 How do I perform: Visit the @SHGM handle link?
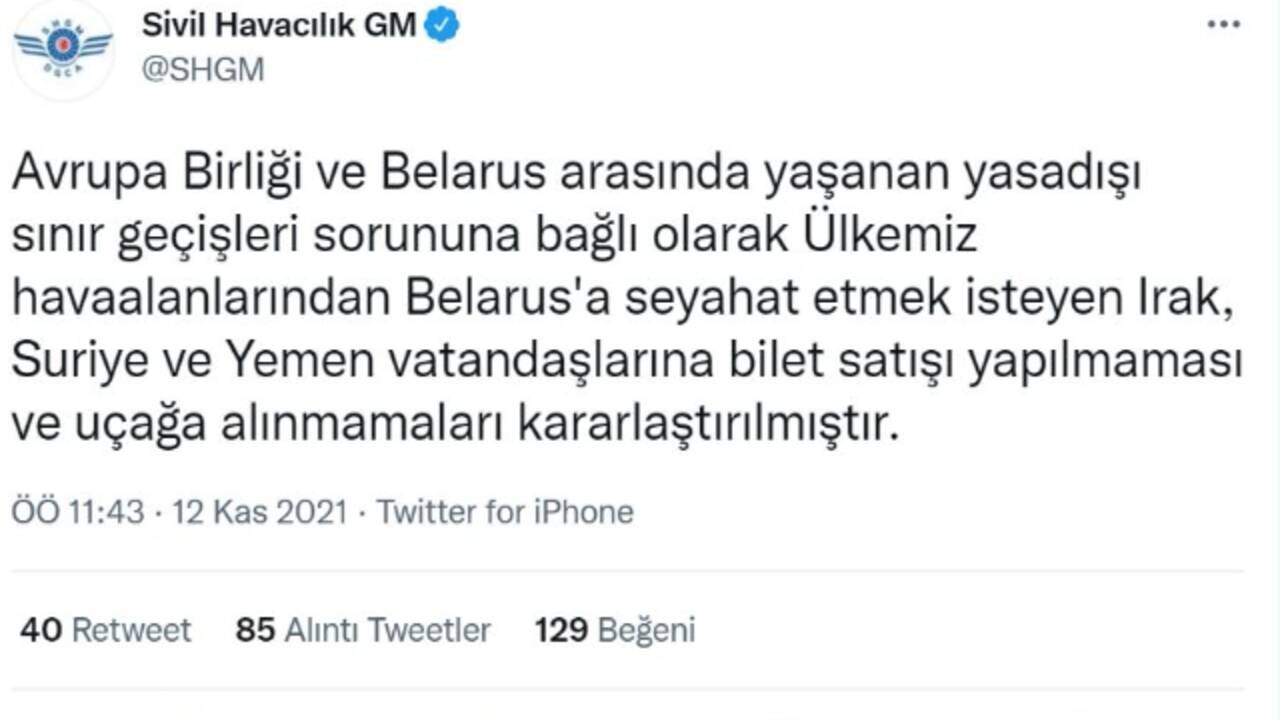(203, 71)
